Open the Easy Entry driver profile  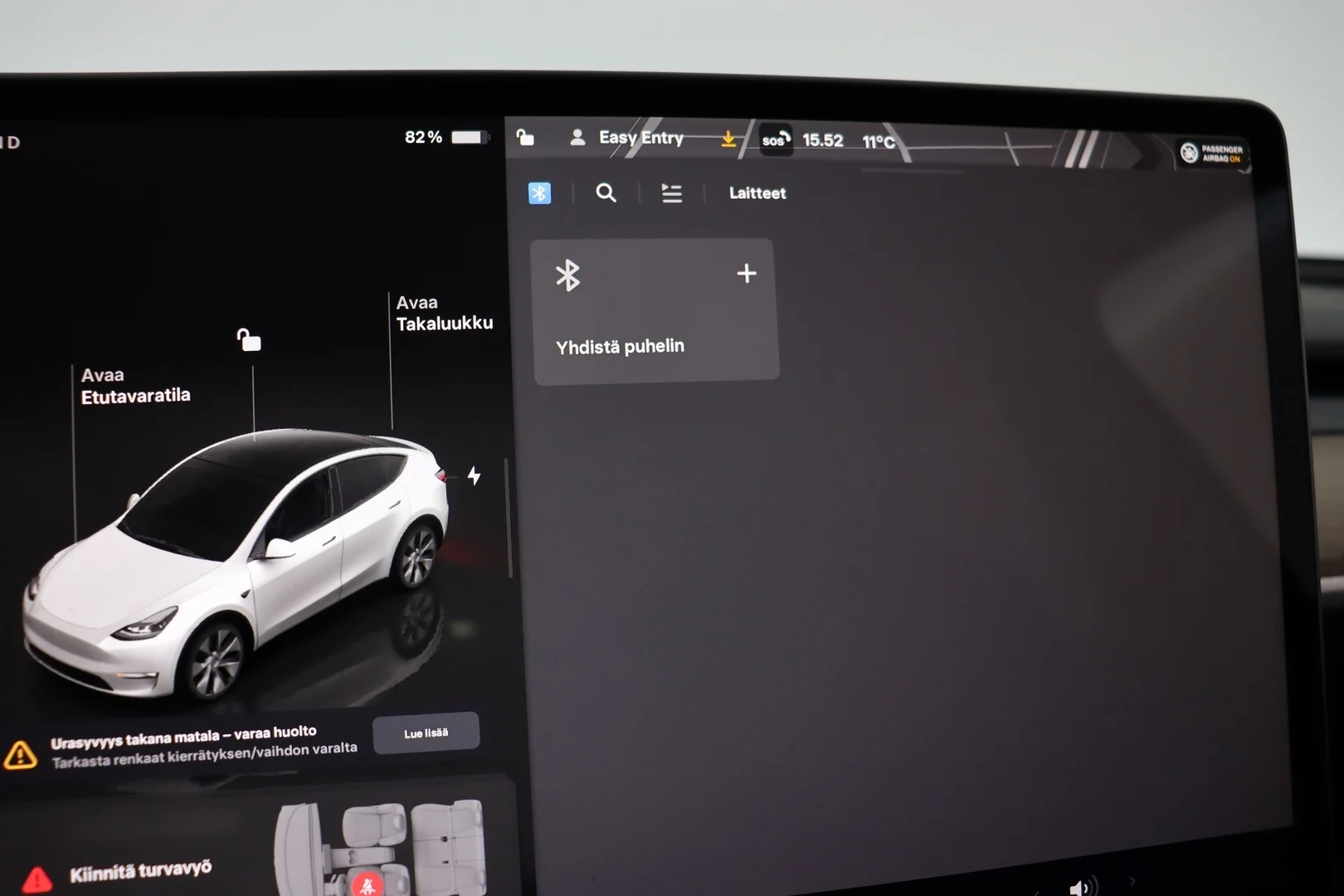[x=640, y=138]
